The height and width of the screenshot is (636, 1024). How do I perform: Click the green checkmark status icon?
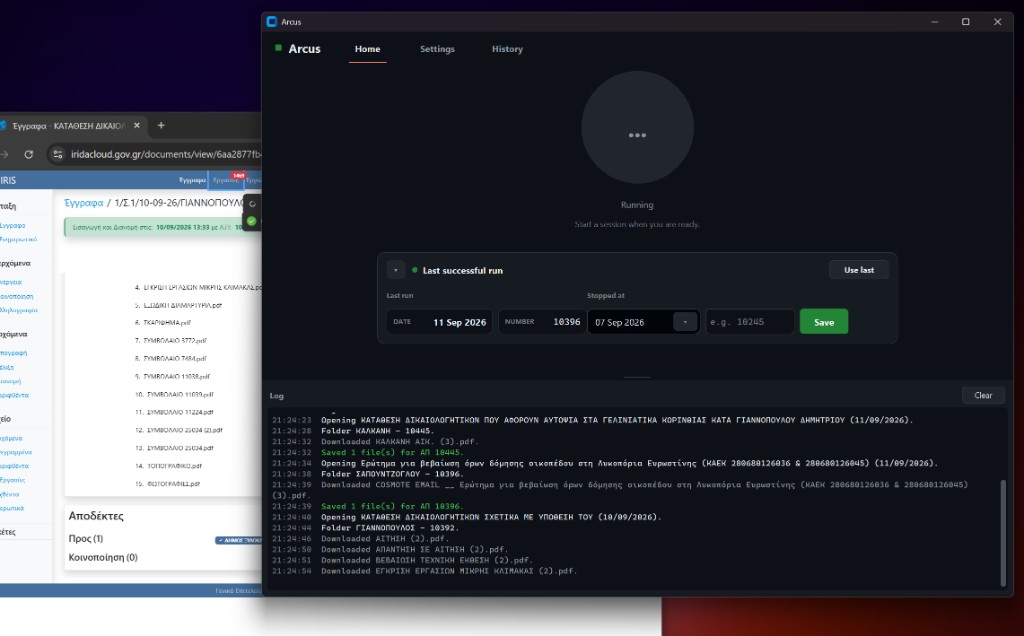(252, 221)
